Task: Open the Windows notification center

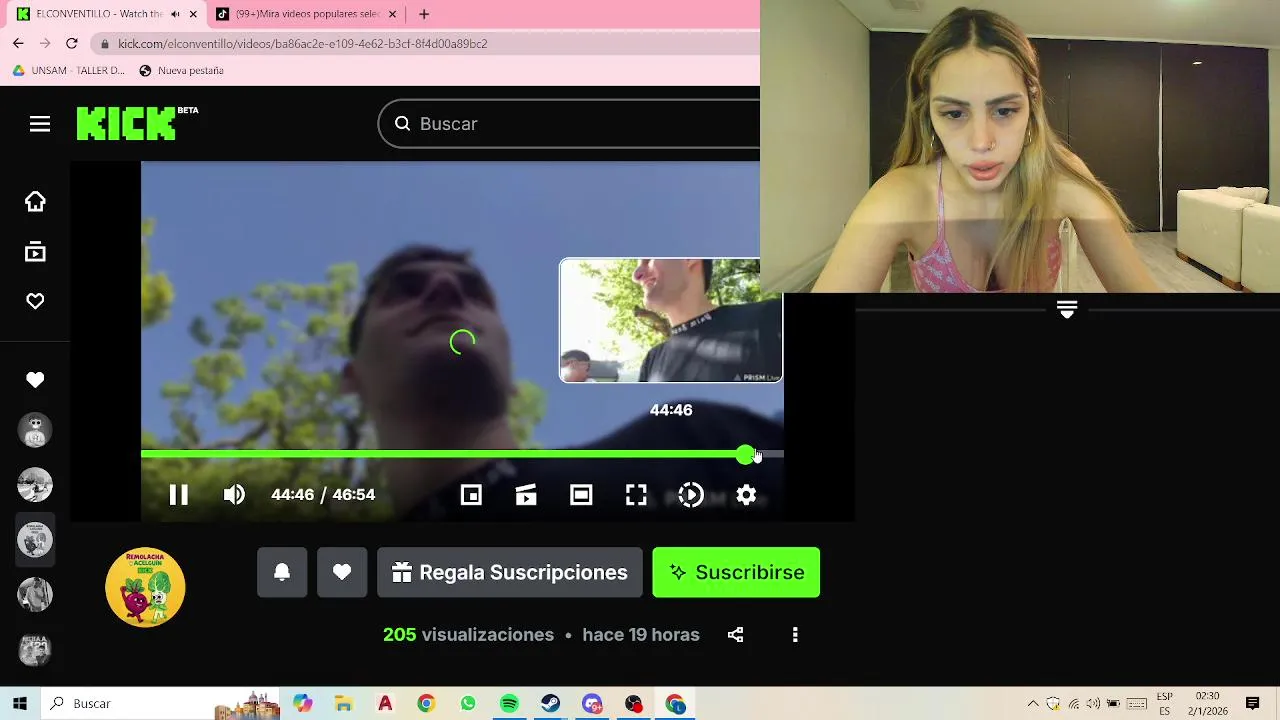Action: (1252, 704)
